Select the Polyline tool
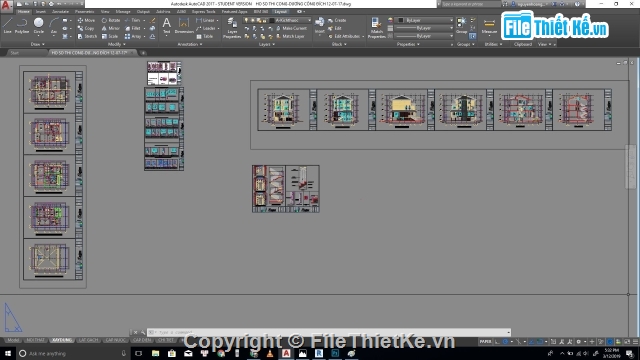 [22, 25]
